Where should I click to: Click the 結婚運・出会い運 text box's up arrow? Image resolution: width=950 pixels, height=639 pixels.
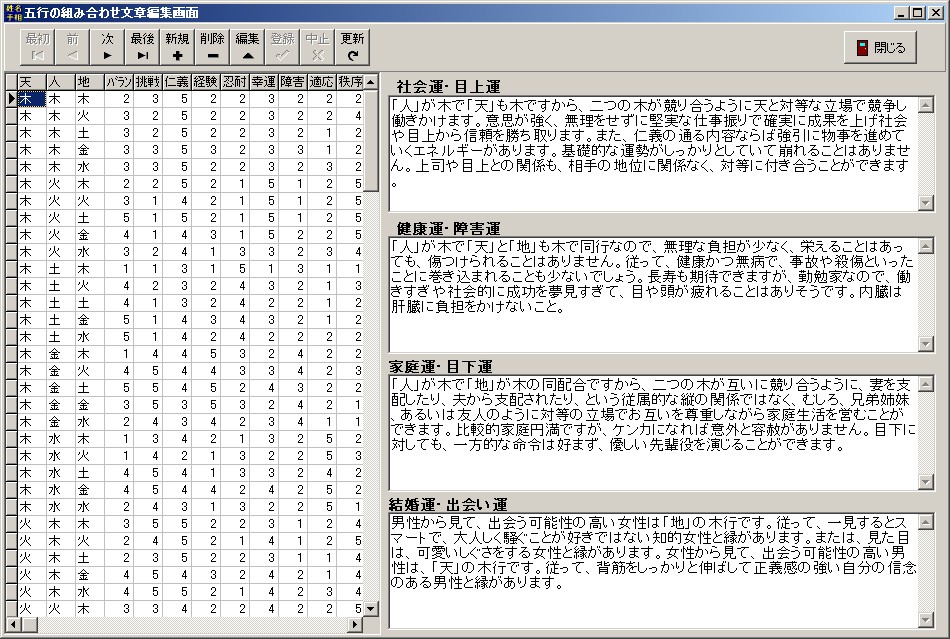tap(925, 522)
